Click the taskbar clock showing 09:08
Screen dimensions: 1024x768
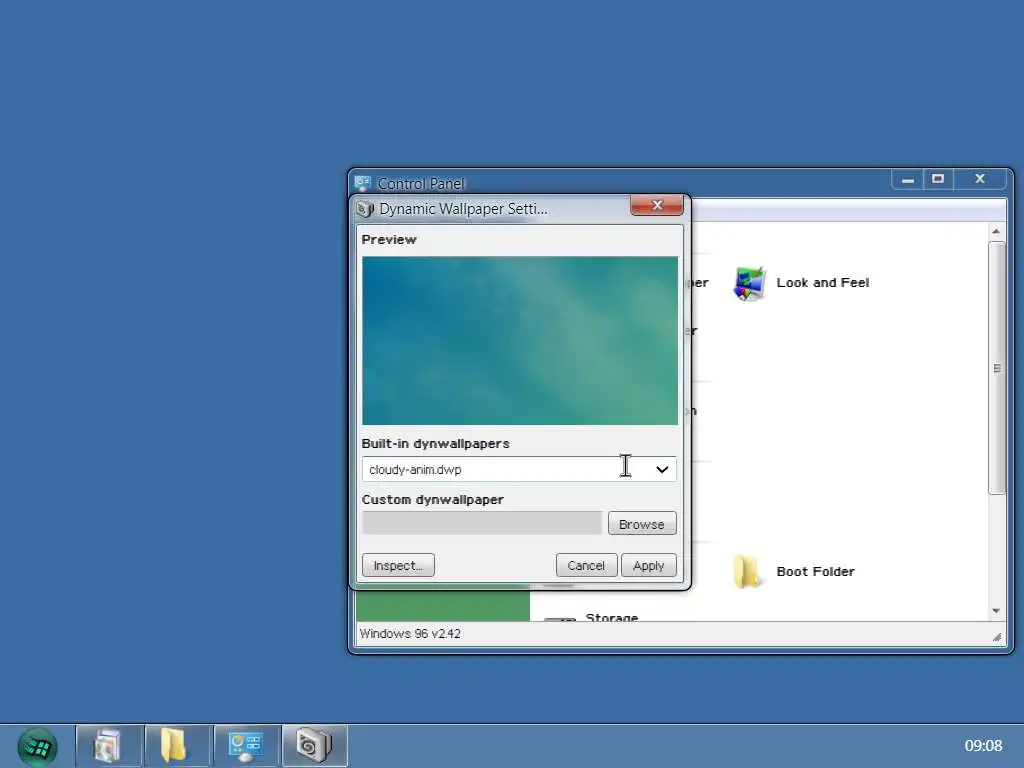point(983,745)
